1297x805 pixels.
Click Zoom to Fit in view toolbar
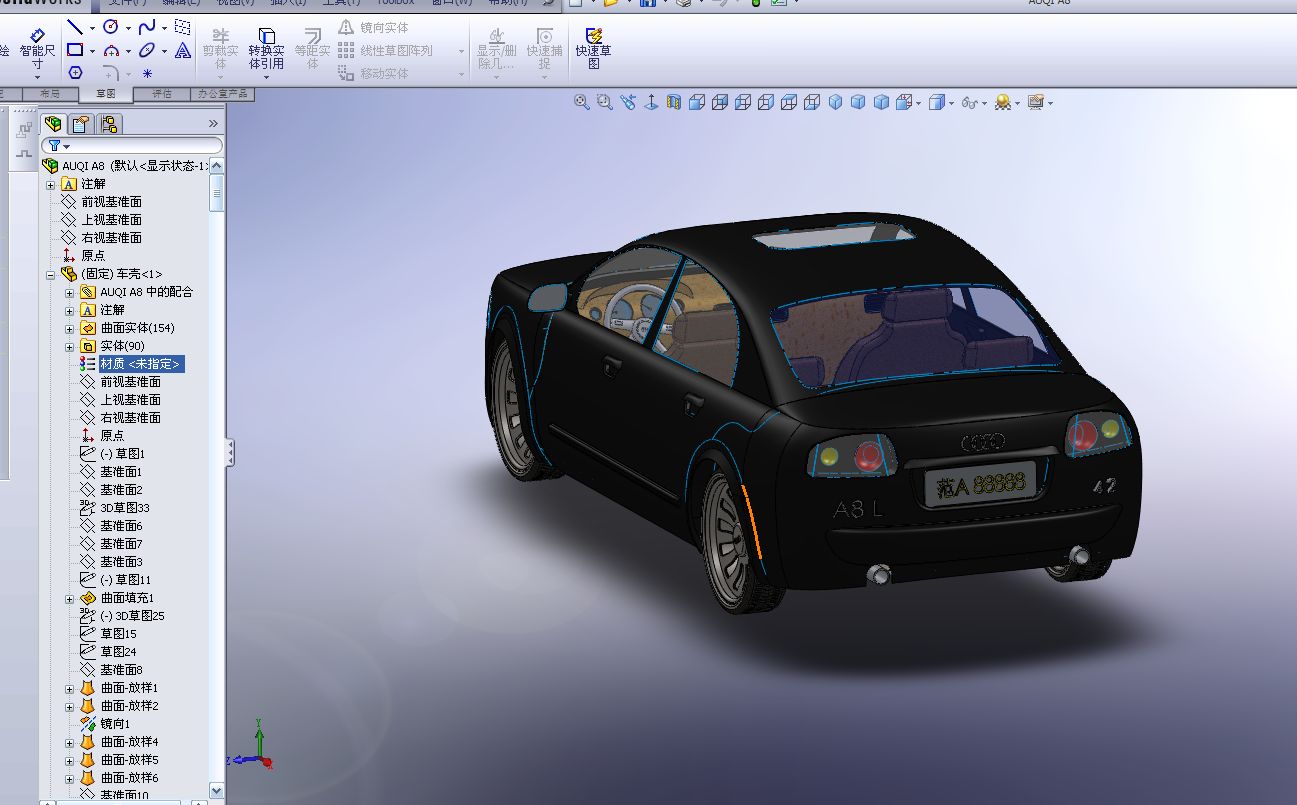[581, 102]
